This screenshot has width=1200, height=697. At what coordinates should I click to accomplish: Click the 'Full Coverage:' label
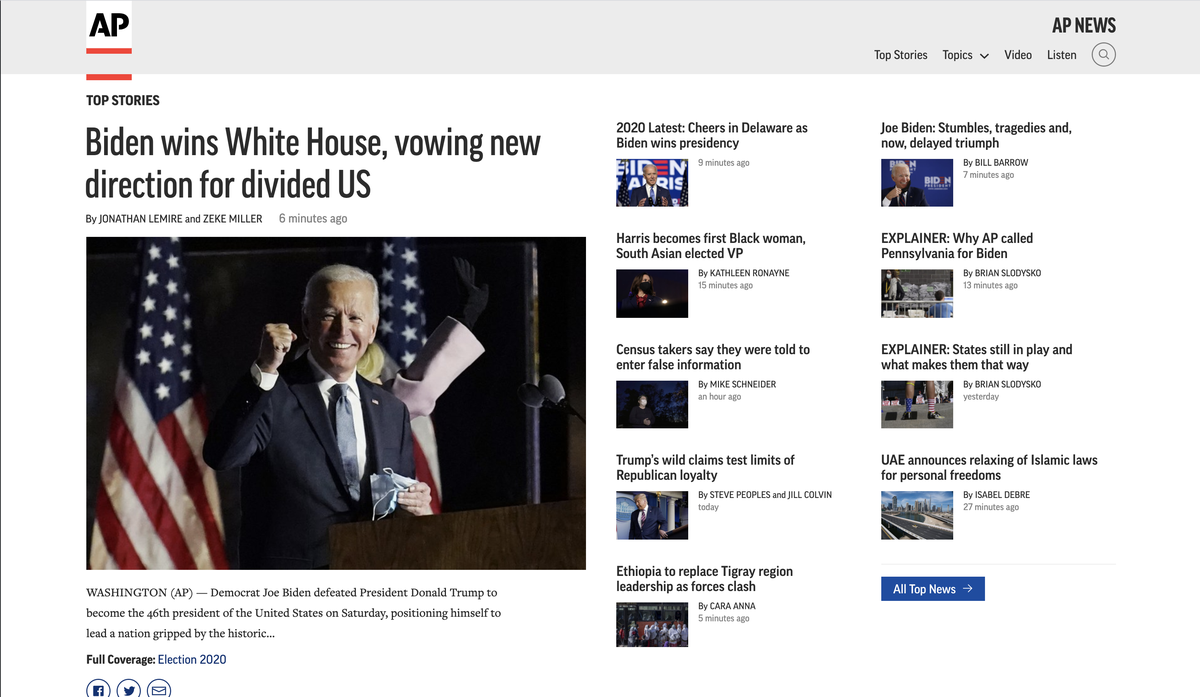coord(121,659)
